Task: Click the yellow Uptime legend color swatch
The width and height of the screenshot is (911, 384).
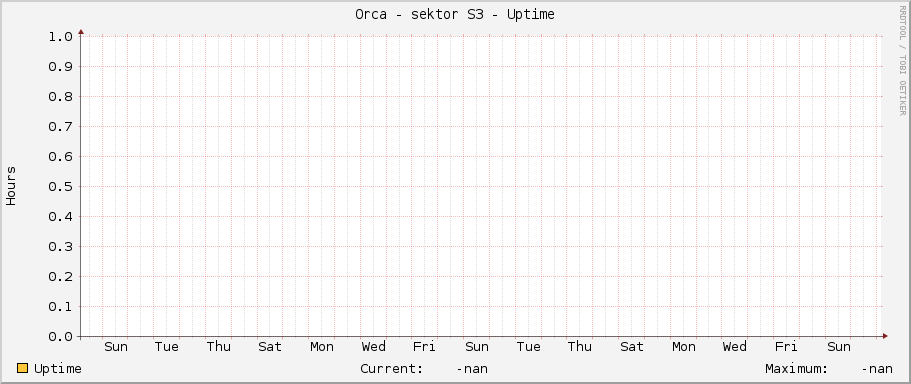Action: click(23, 368)
